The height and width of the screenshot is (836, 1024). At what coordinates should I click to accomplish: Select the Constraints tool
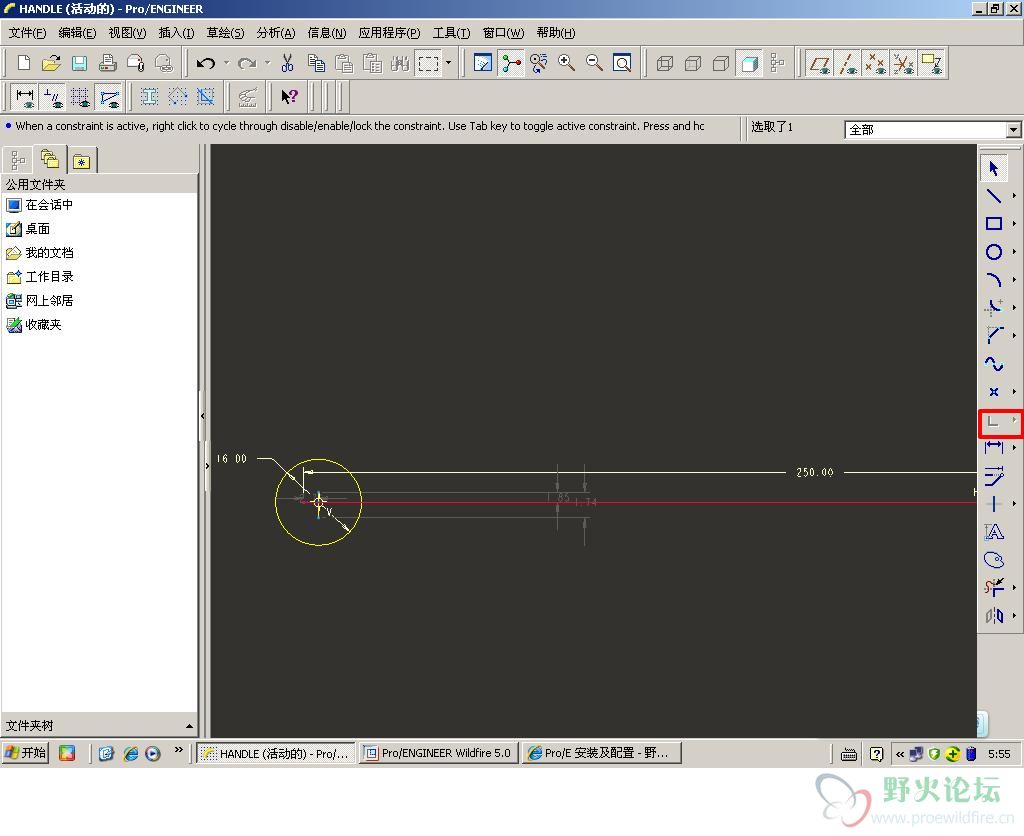tap(994, 504)
